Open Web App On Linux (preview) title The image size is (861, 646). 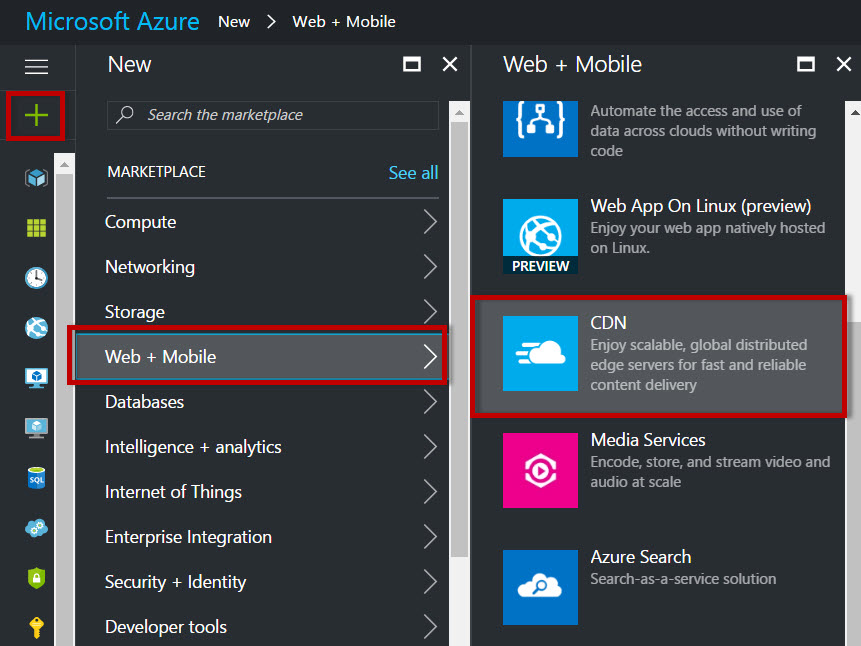point(701,205)
